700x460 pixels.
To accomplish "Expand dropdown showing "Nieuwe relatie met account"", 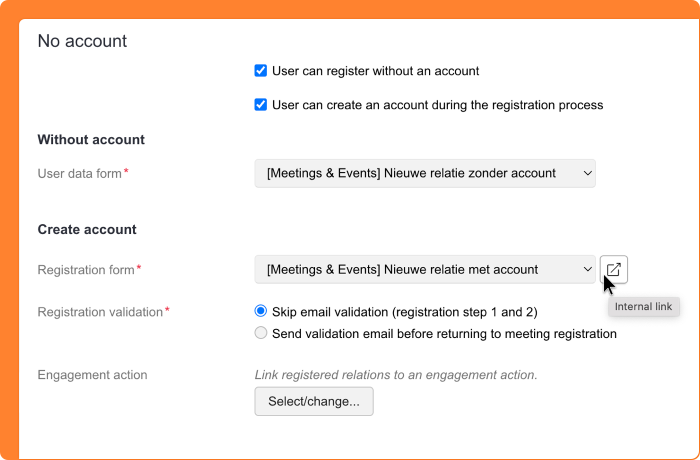I will (x=424, y=269).
